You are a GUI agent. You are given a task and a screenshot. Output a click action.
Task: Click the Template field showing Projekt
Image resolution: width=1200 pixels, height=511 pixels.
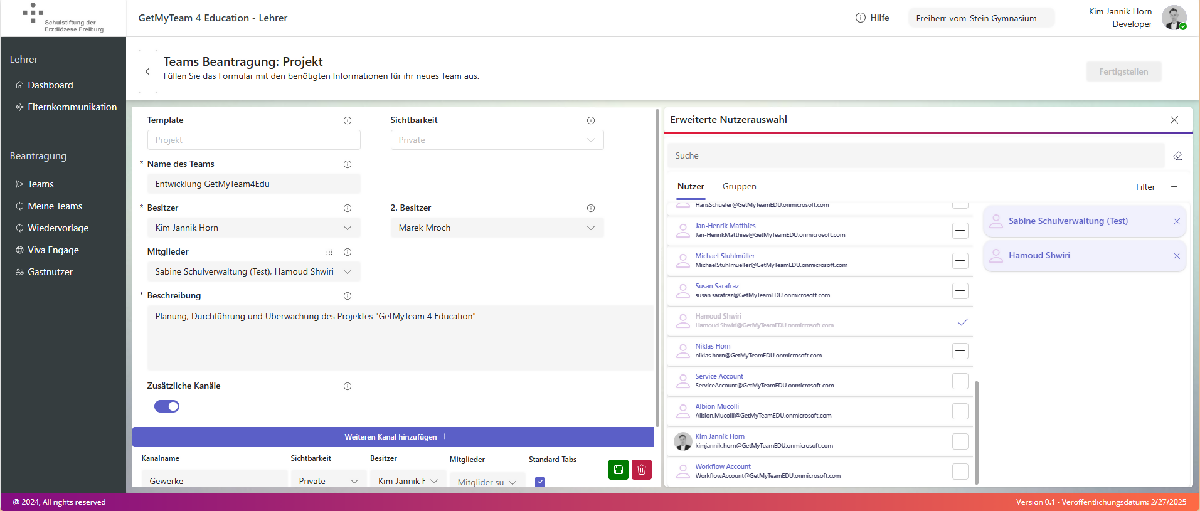[254, 140]
